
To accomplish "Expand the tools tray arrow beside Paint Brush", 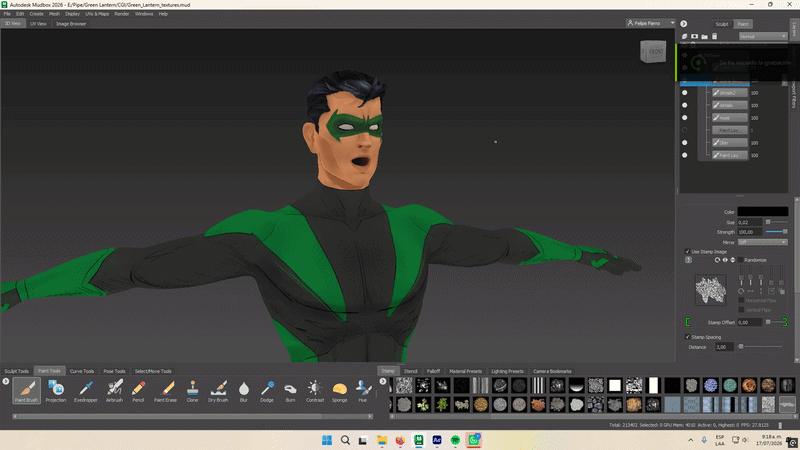I will (x=6, y=381).
